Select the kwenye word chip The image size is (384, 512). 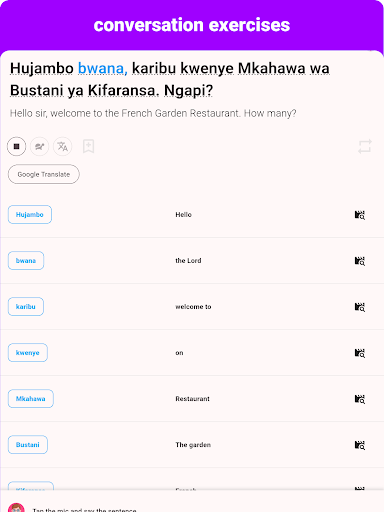coord(28,352)
